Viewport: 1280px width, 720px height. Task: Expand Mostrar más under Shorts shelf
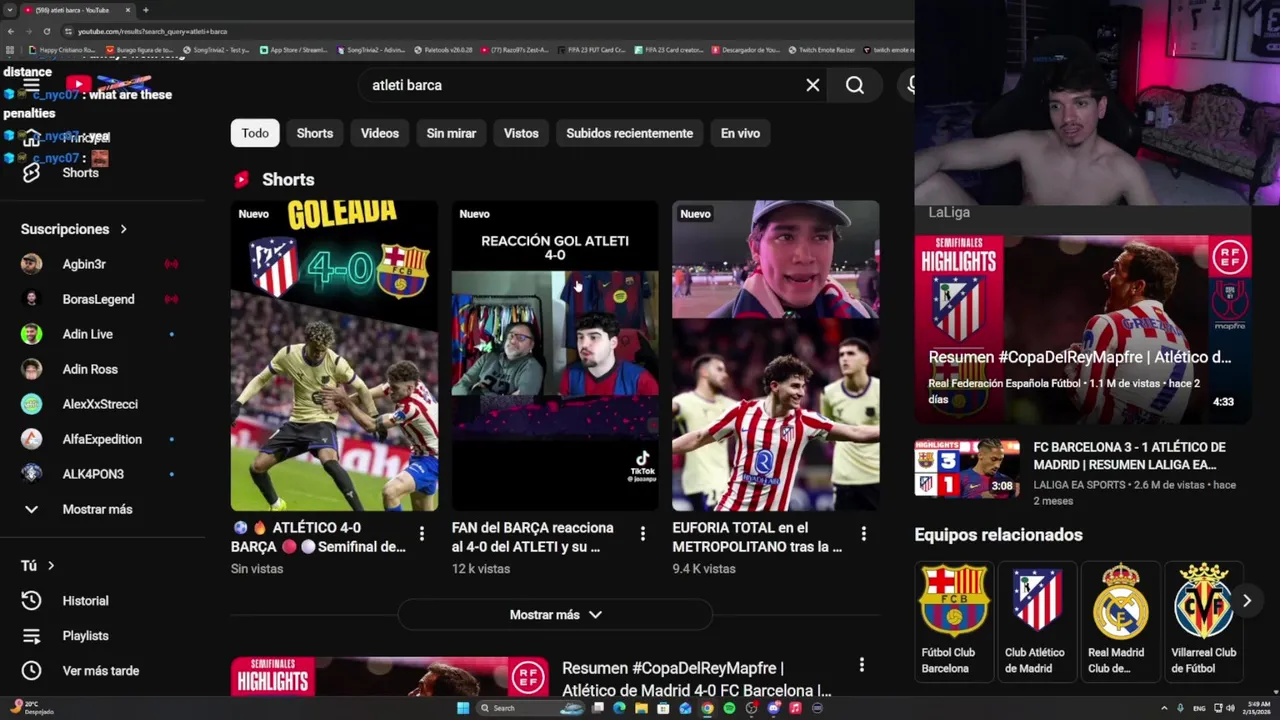[x=555, y=615]
